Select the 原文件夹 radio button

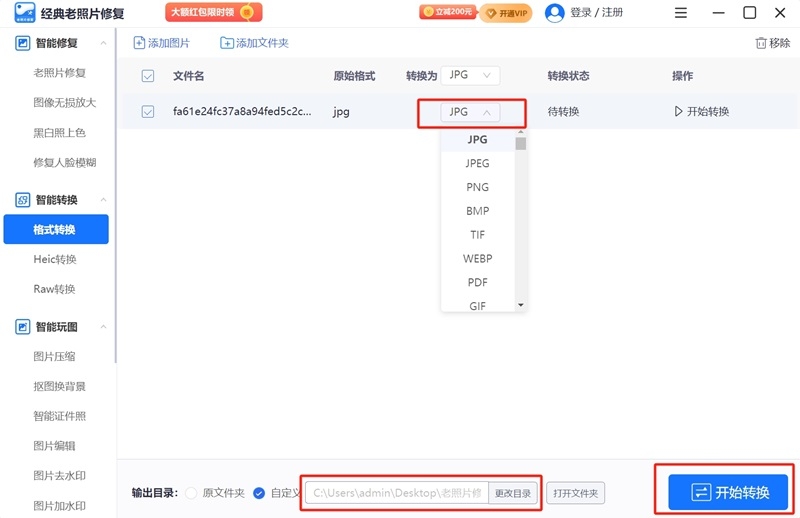(x=191, y=493)
